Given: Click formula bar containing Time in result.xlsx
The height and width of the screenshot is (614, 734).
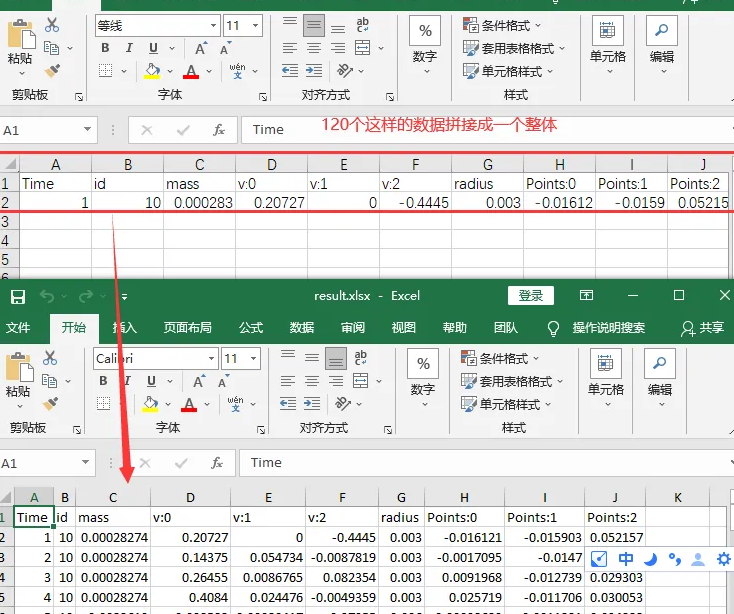Looking at the screenshot, I should [x=487, y=463].
